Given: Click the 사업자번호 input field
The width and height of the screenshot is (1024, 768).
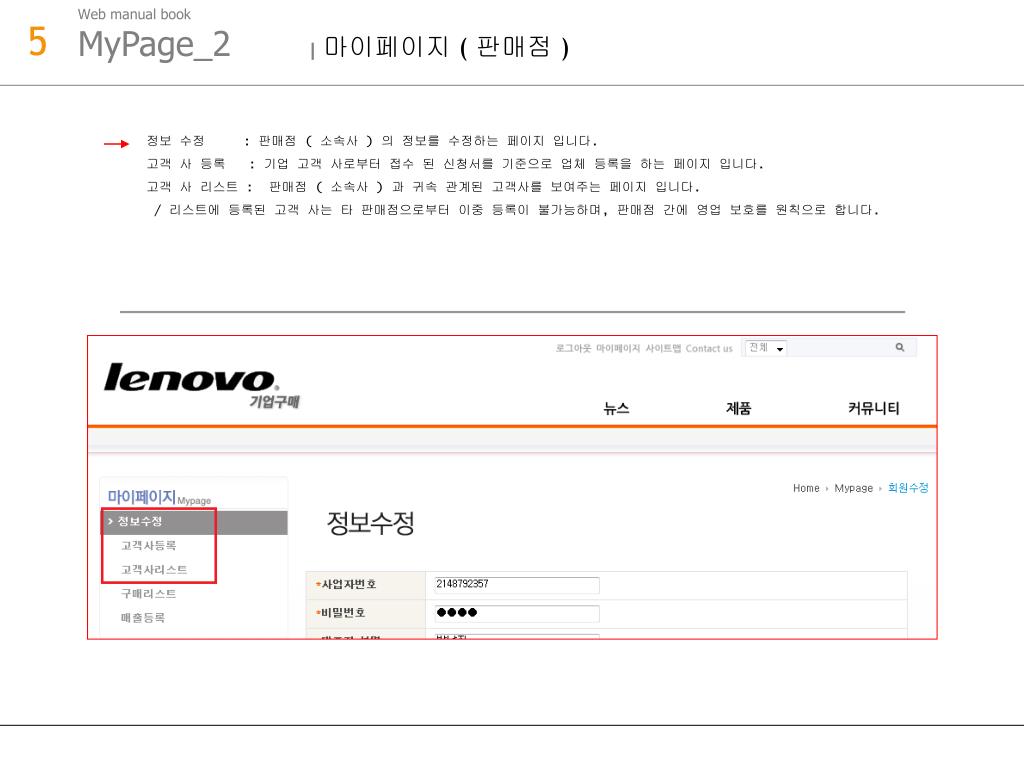Looking at the screenshot, I should pos(516,584).
